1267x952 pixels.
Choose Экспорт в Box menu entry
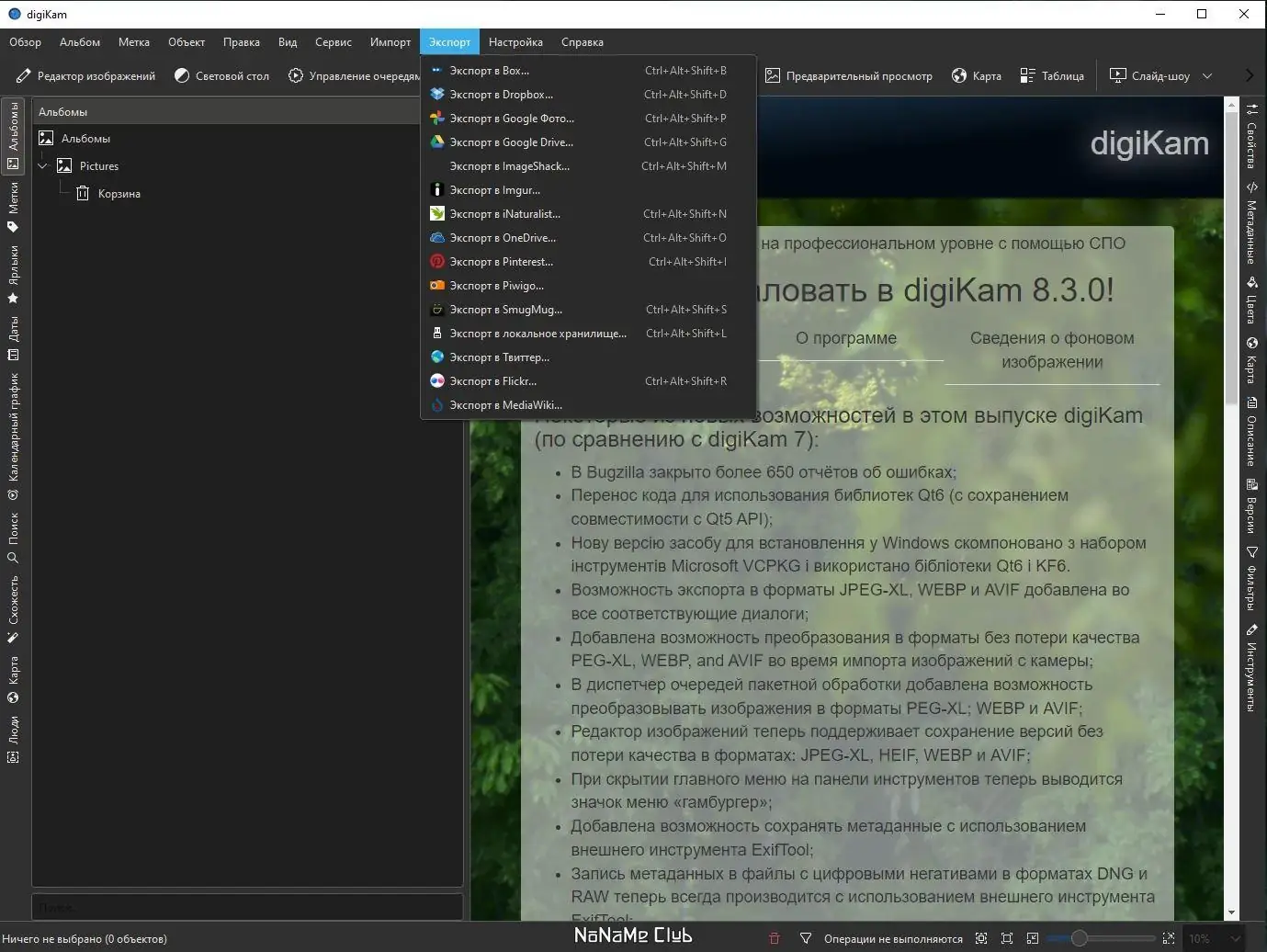(x=588, y=70)
